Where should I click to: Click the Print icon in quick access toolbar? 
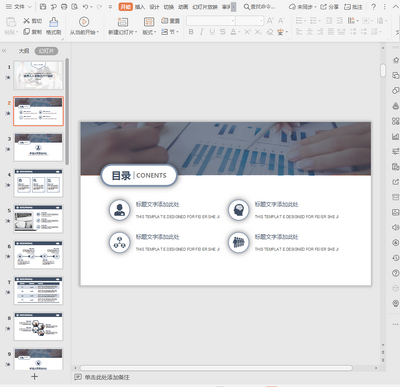64,6
